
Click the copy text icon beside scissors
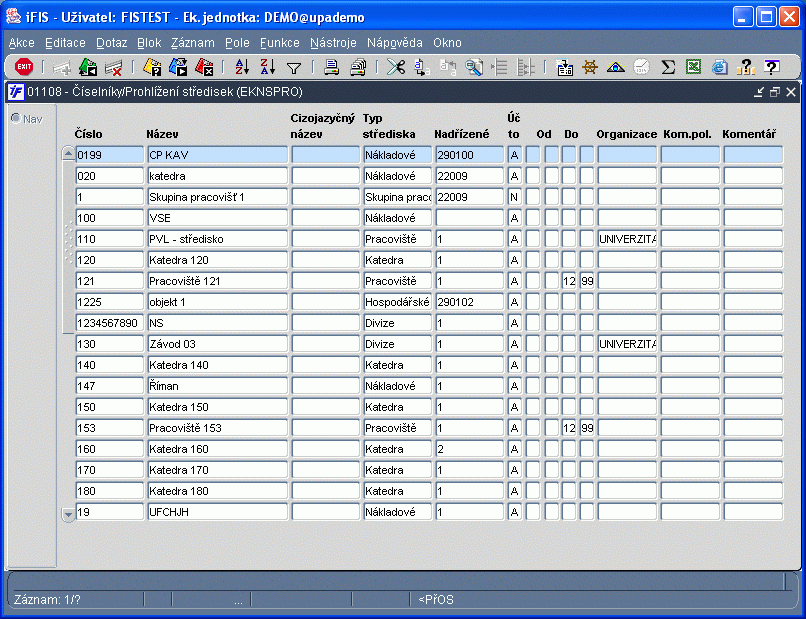click(x=422, y=67)
